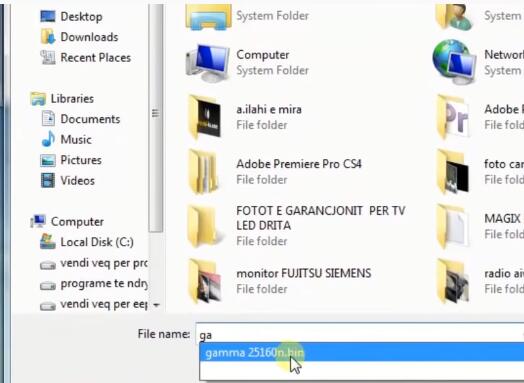Select the 'foto car' folder icon
The width and height of the screenshot is (524, 383).
click(453, 172)
